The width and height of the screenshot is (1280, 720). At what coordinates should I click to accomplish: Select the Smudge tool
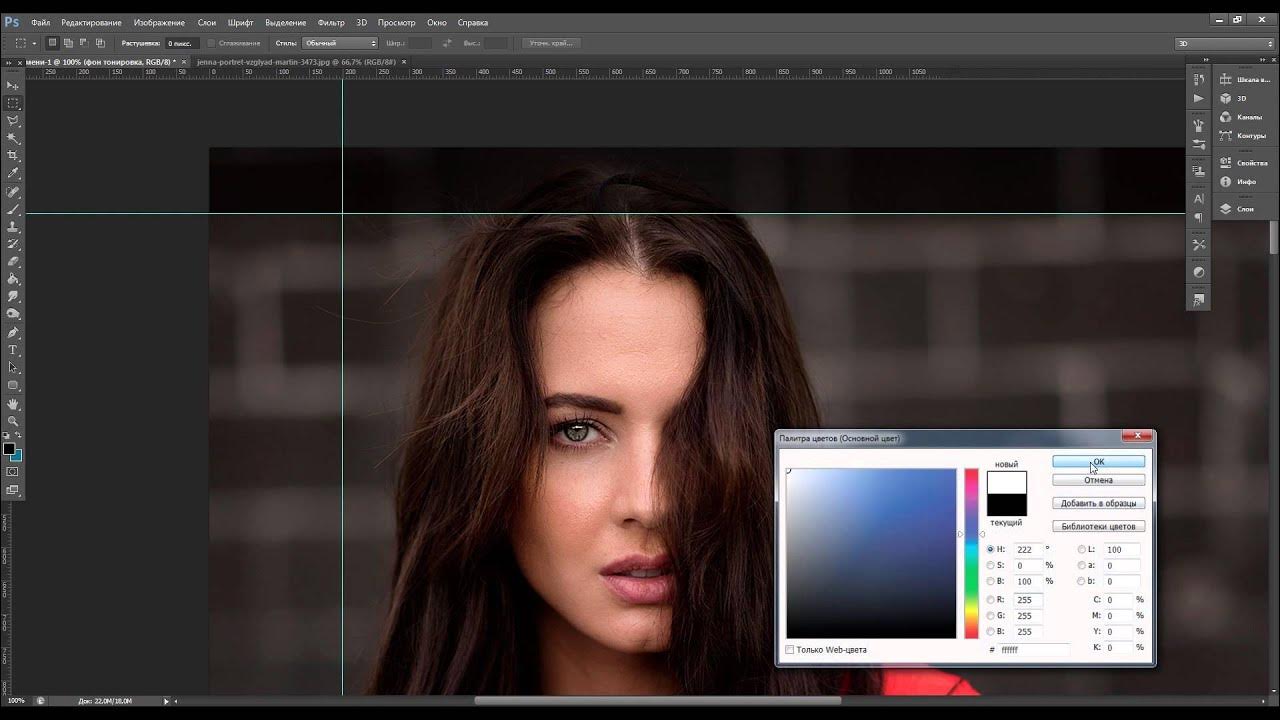[x=13, y=297]
